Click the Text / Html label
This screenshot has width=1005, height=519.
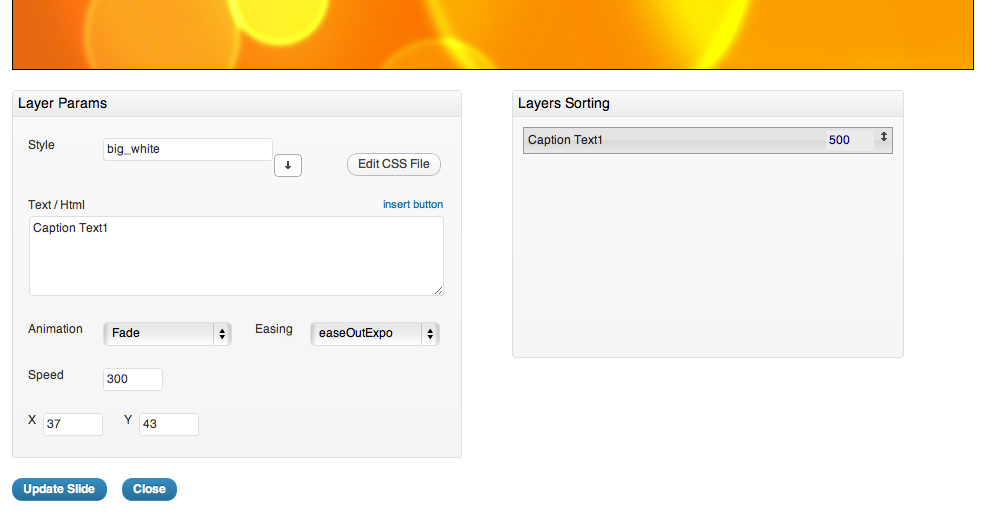tap(56, 205)
